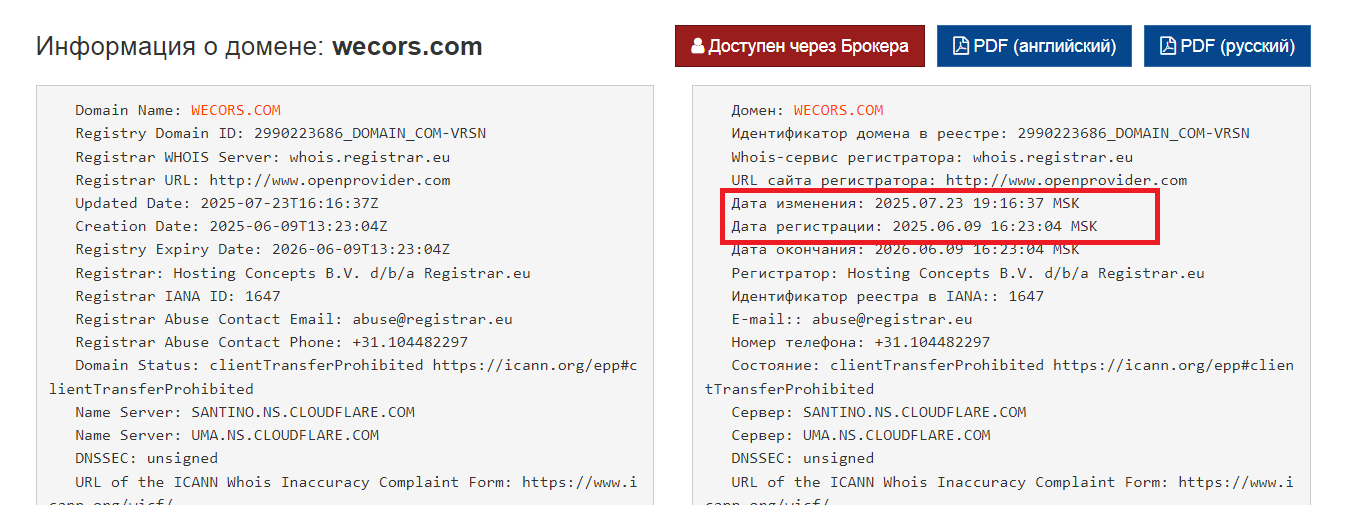1359x505 pixels.
Task: Click the abuse@registrar.eu email in the English panel
Action: point(432,319)
